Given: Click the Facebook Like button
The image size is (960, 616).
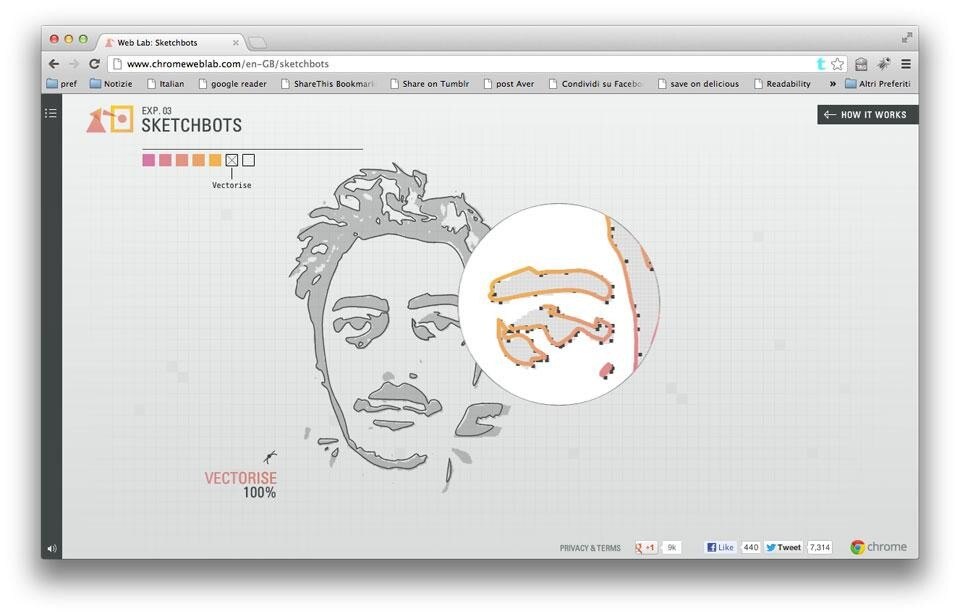Looking at the screenshot, I should tap(720, 548).
